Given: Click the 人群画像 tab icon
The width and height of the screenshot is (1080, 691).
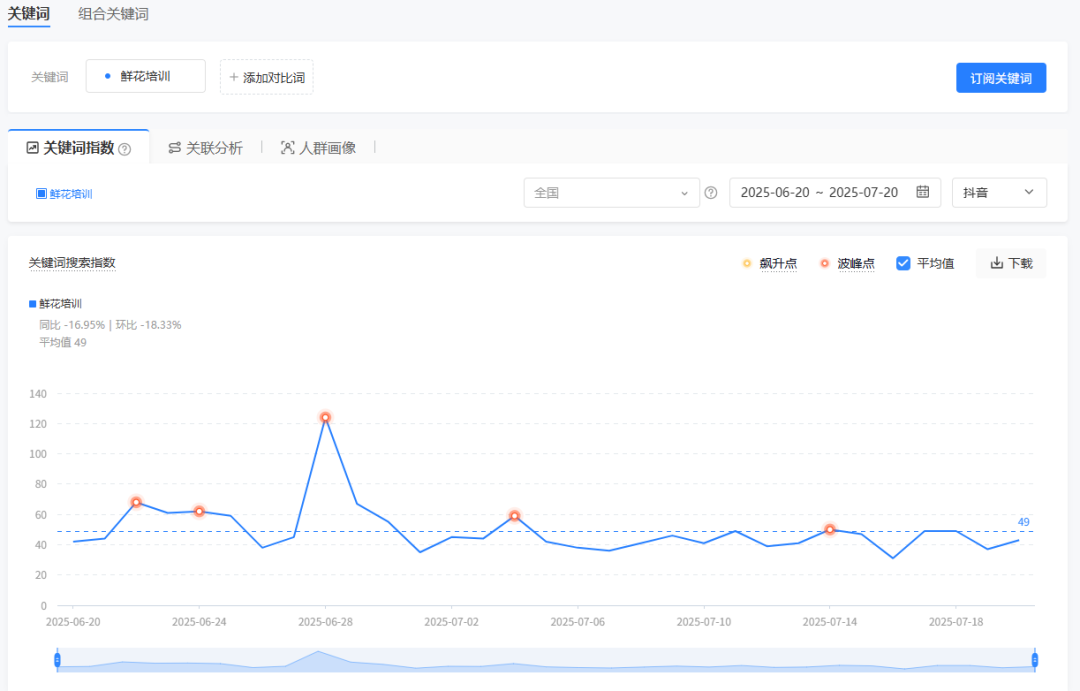Looking at the screenshot, I should click(x=288, y=148).
